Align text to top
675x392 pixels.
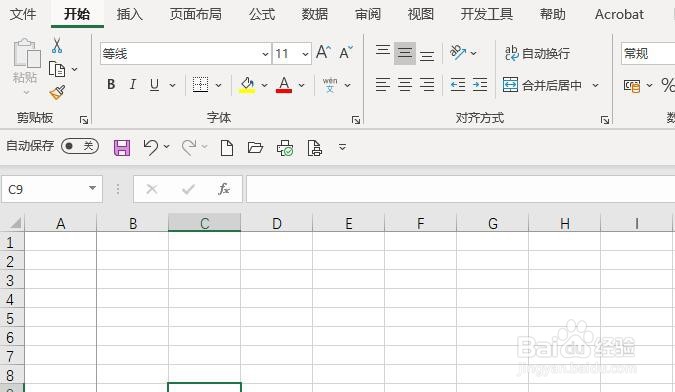click(x=383, y=52)
